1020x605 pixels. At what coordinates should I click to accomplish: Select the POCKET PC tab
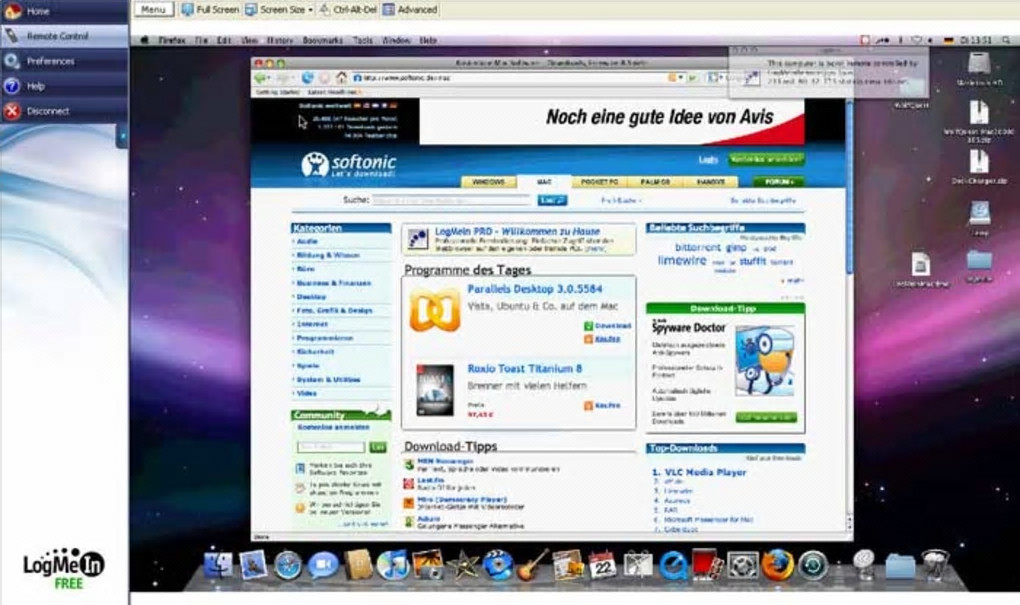click(599, 182)
